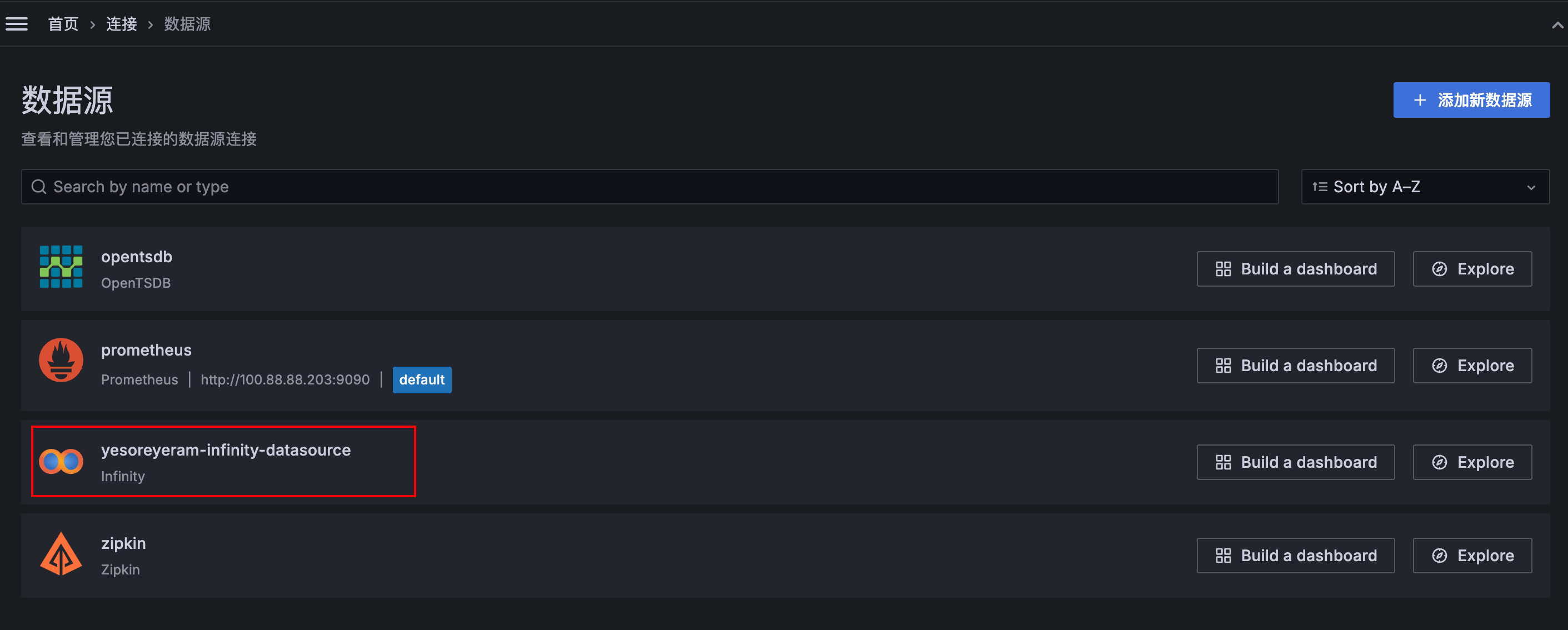Viewport: 1568px width, 630px height.
Task: Click the Zipkin logo icon
Action: click(x=61, y=554)
